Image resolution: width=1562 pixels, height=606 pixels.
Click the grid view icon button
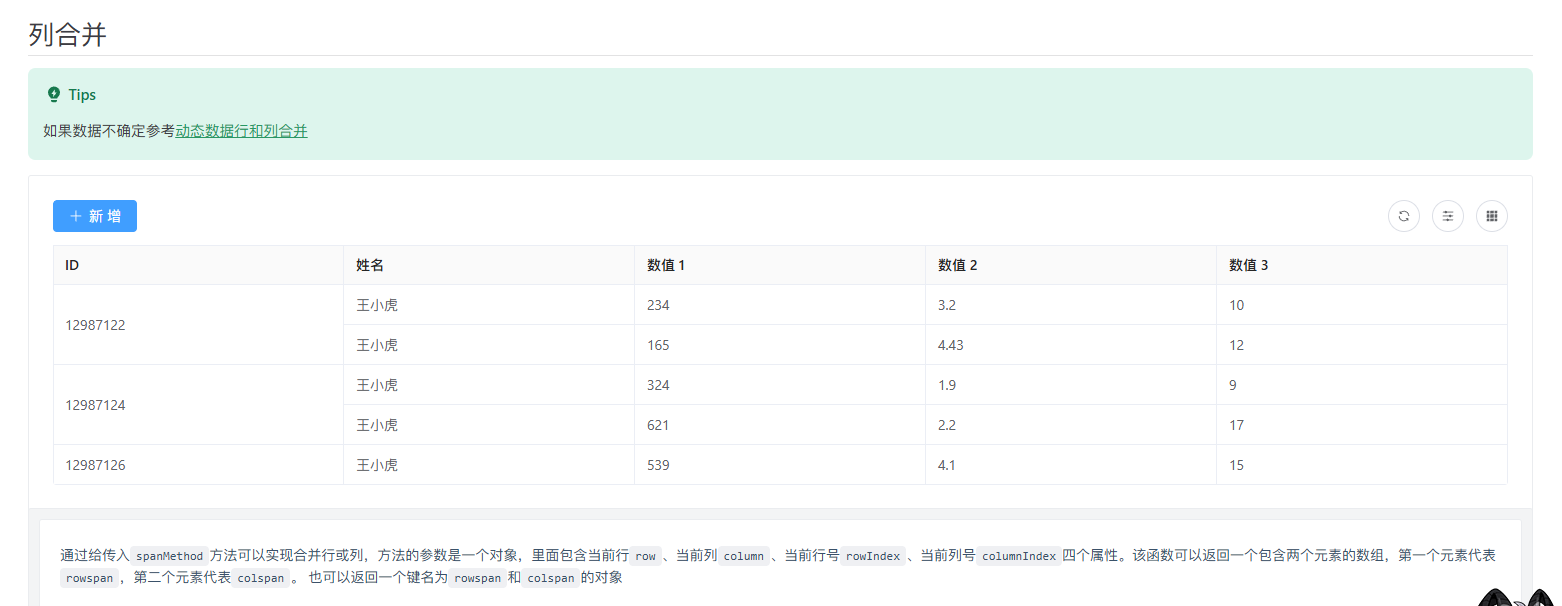click(x=1491, y=216)
